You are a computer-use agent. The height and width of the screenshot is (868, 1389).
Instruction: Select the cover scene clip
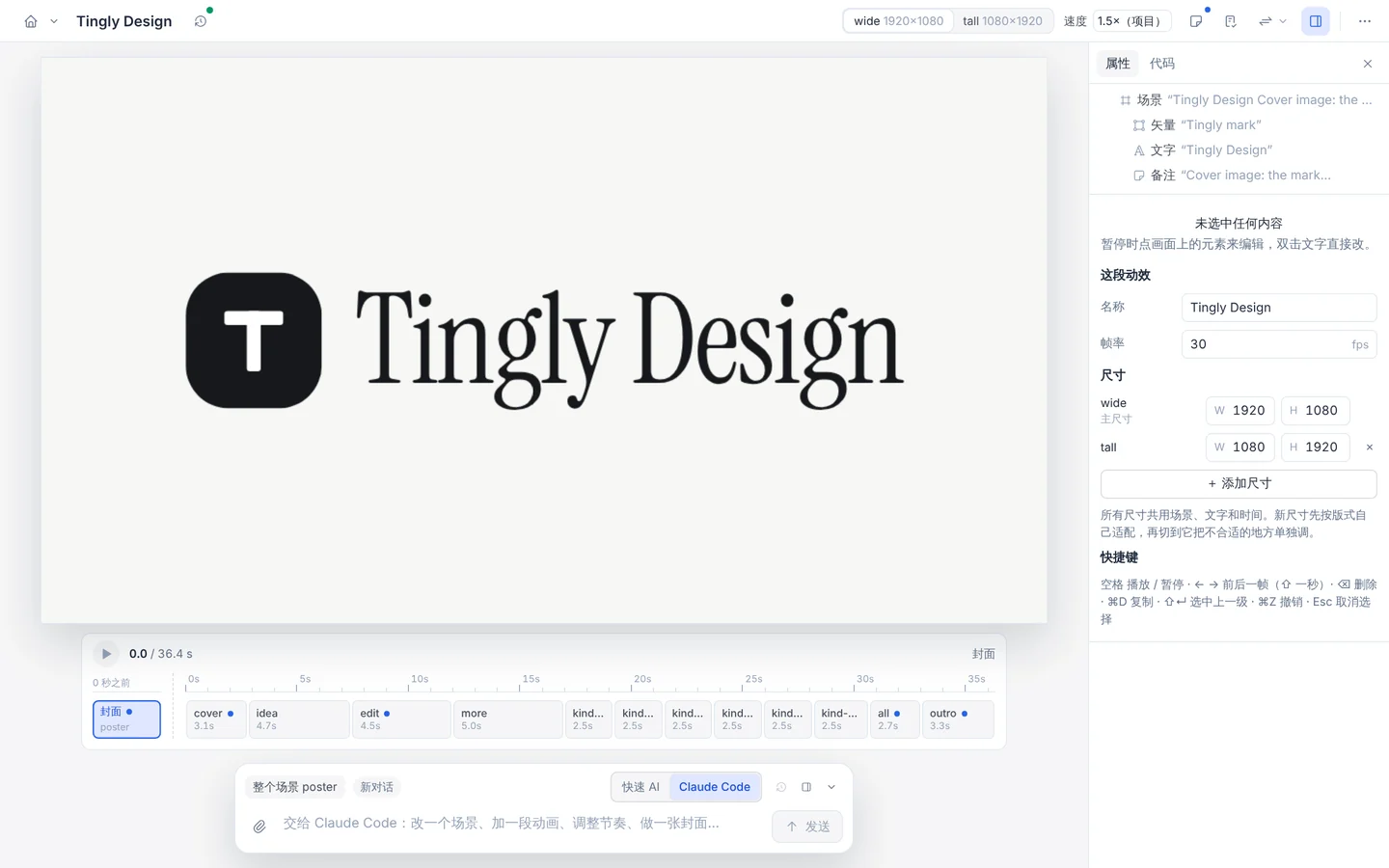click(216, 719)
